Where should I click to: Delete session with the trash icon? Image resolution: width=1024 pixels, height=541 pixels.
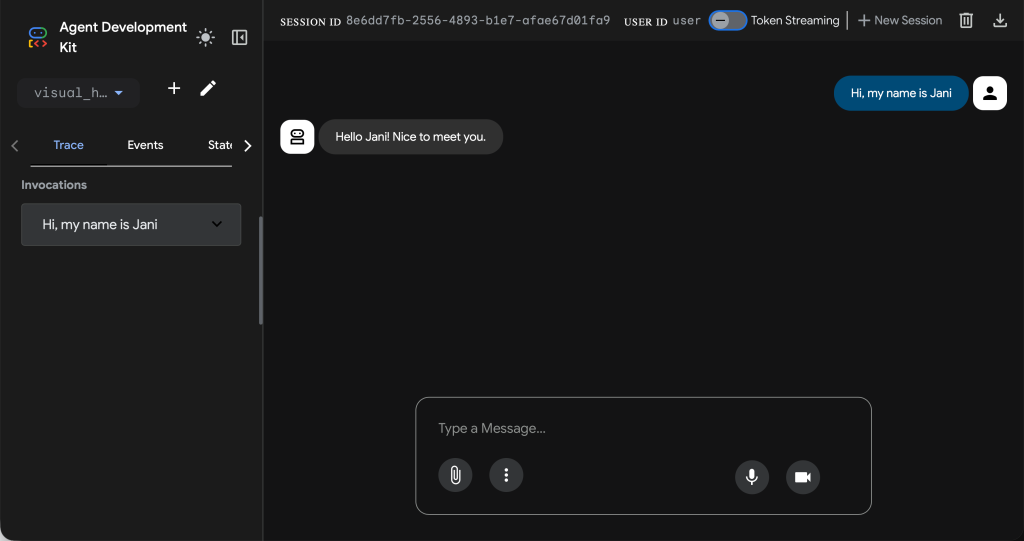tap(966, 20)
